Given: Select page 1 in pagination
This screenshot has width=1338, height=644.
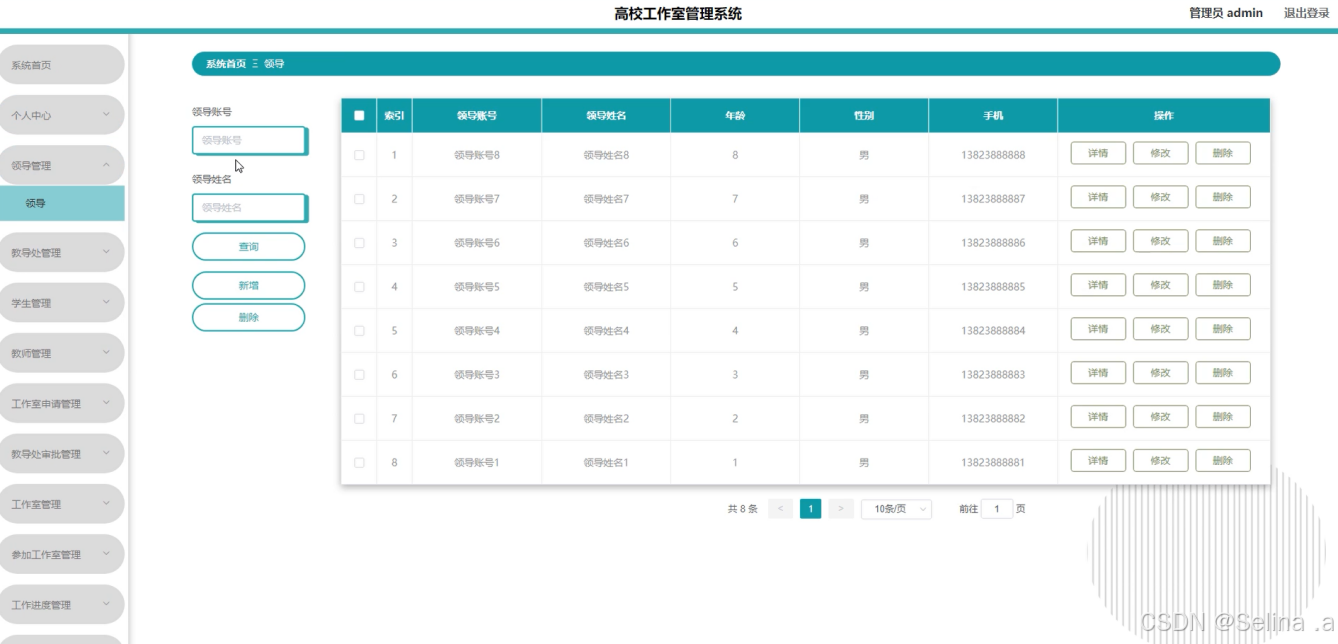Looking at the screenshot, I should pyautogui.click(x=811, y=509).
